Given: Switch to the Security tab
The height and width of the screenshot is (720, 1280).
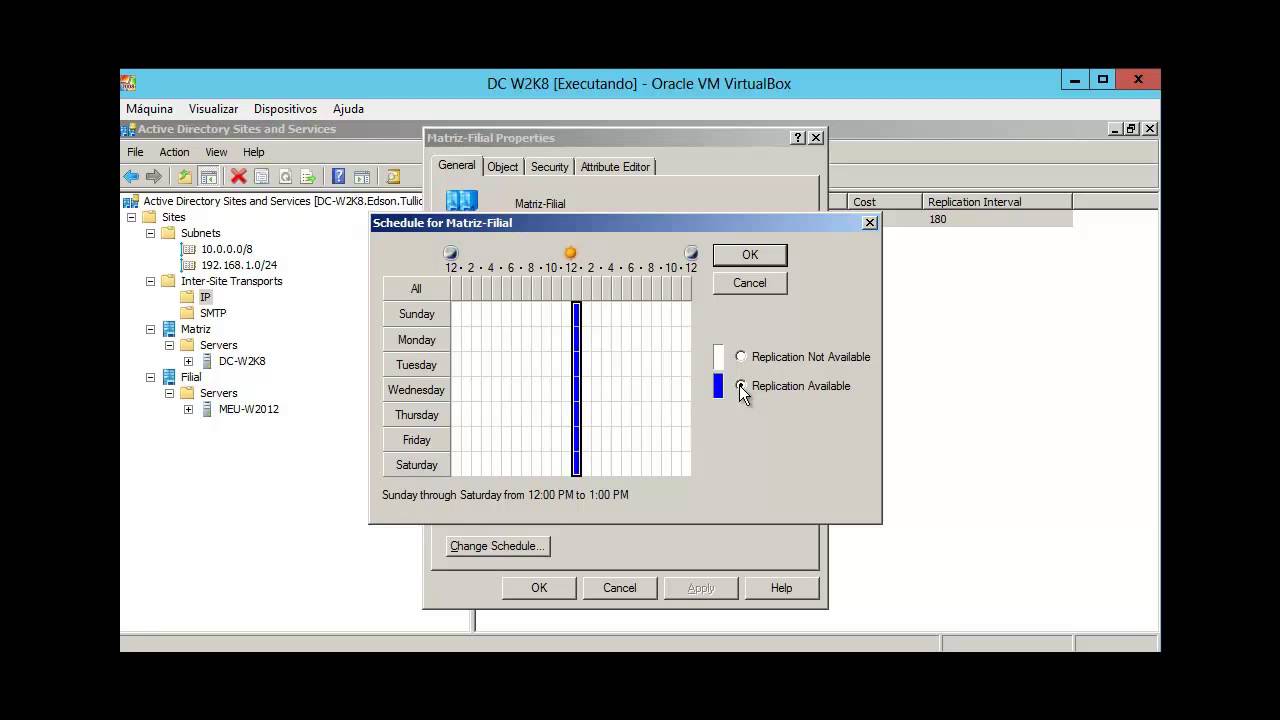Looking at the screenshot, I should click(549, 167).
